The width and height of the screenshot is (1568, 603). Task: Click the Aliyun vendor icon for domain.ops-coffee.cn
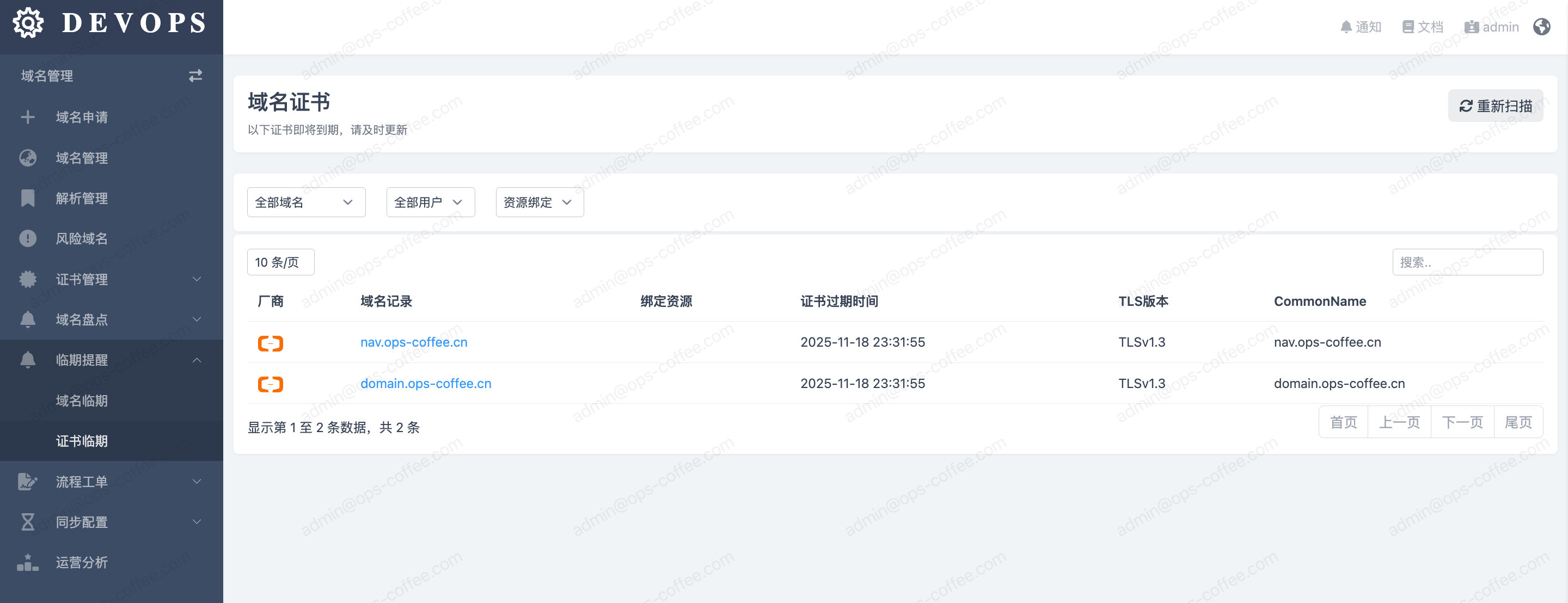270,384
